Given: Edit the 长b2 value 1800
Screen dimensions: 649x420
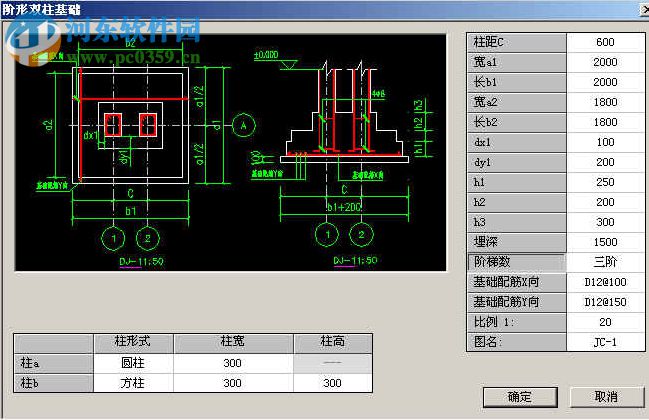Looking at the screenshot, I should 605,122.
